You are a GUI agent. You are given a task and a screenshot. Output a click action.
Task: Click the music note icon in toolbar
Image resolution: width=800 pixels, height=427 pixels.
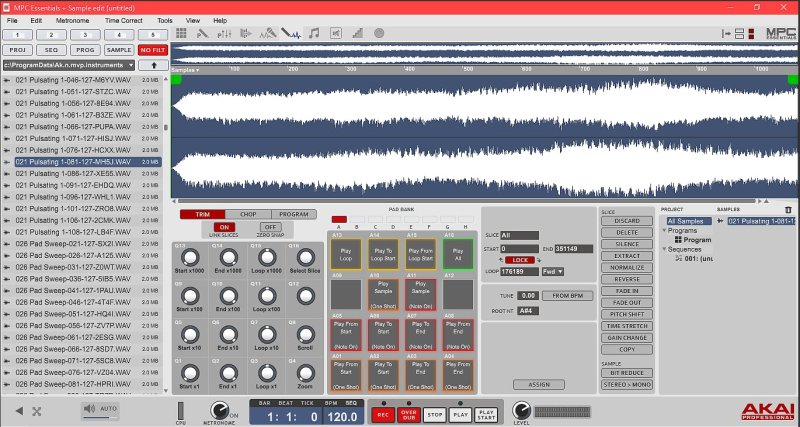pos(314,33)
